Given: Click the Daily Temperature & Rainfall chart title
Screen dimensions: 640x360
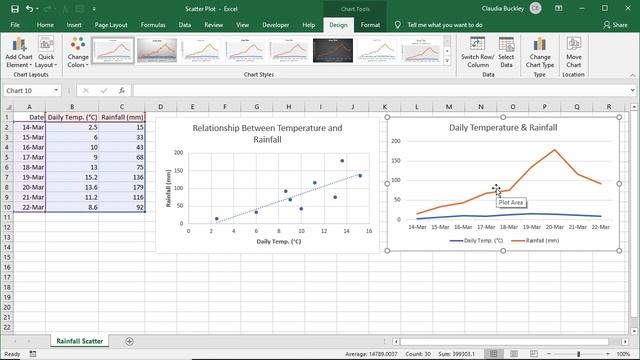Looking at the screenshot, I should (x=503, y=127).
